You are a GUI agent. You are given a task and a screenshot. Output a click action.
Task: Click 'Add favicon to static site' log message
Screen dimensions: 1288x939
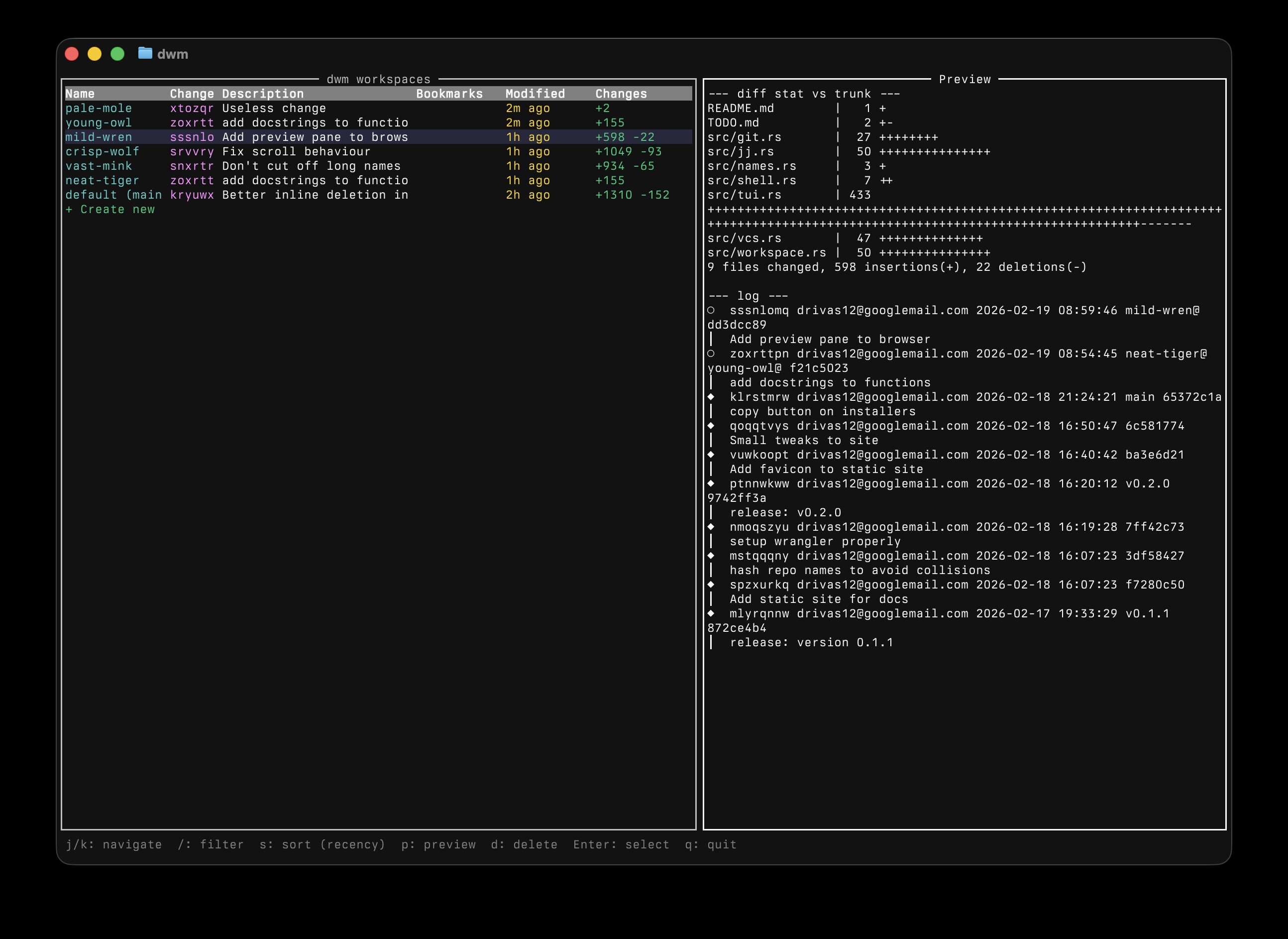pyautogui.click(x=826, y=469)
